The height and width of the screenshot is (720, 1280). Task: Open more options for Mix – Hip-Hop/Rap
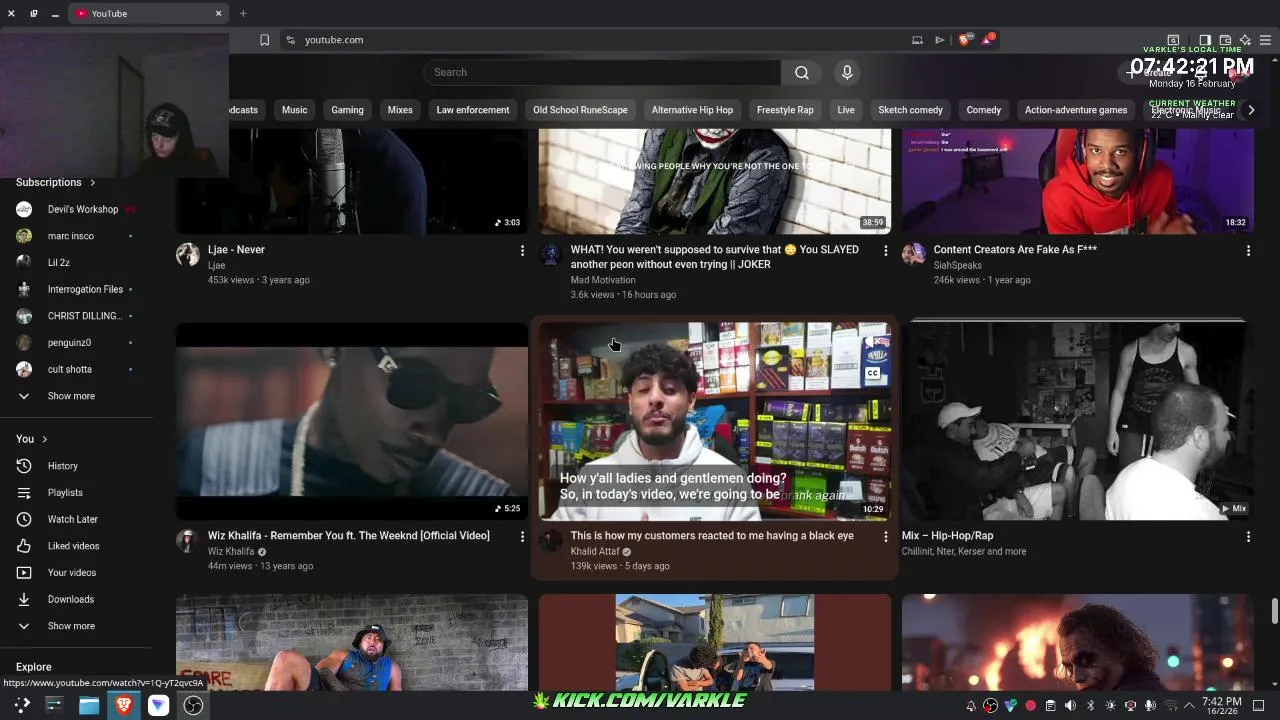click(1248, 537)
